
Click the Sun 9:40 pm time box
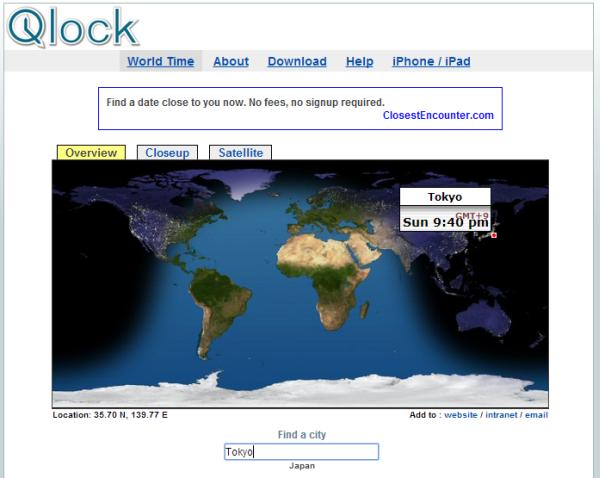(445, 220)
